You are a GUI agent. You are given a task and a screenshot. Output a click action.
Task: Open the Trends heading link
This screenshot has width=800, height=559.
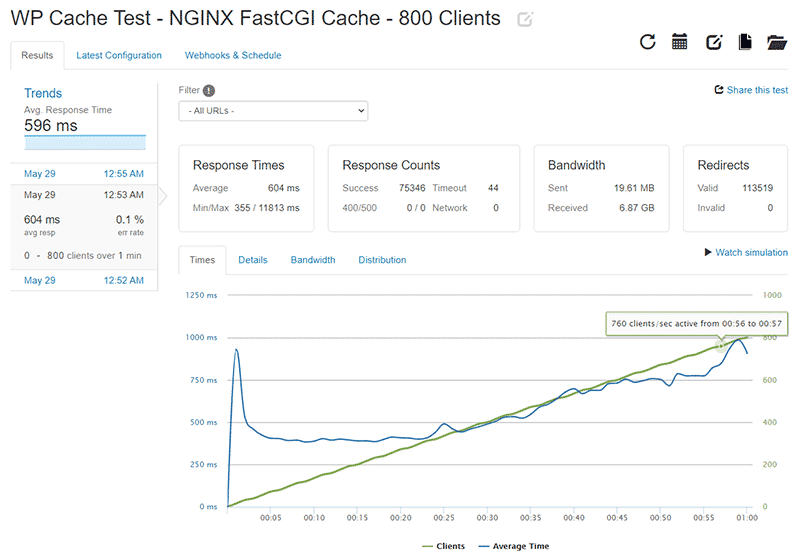(43, 93)
